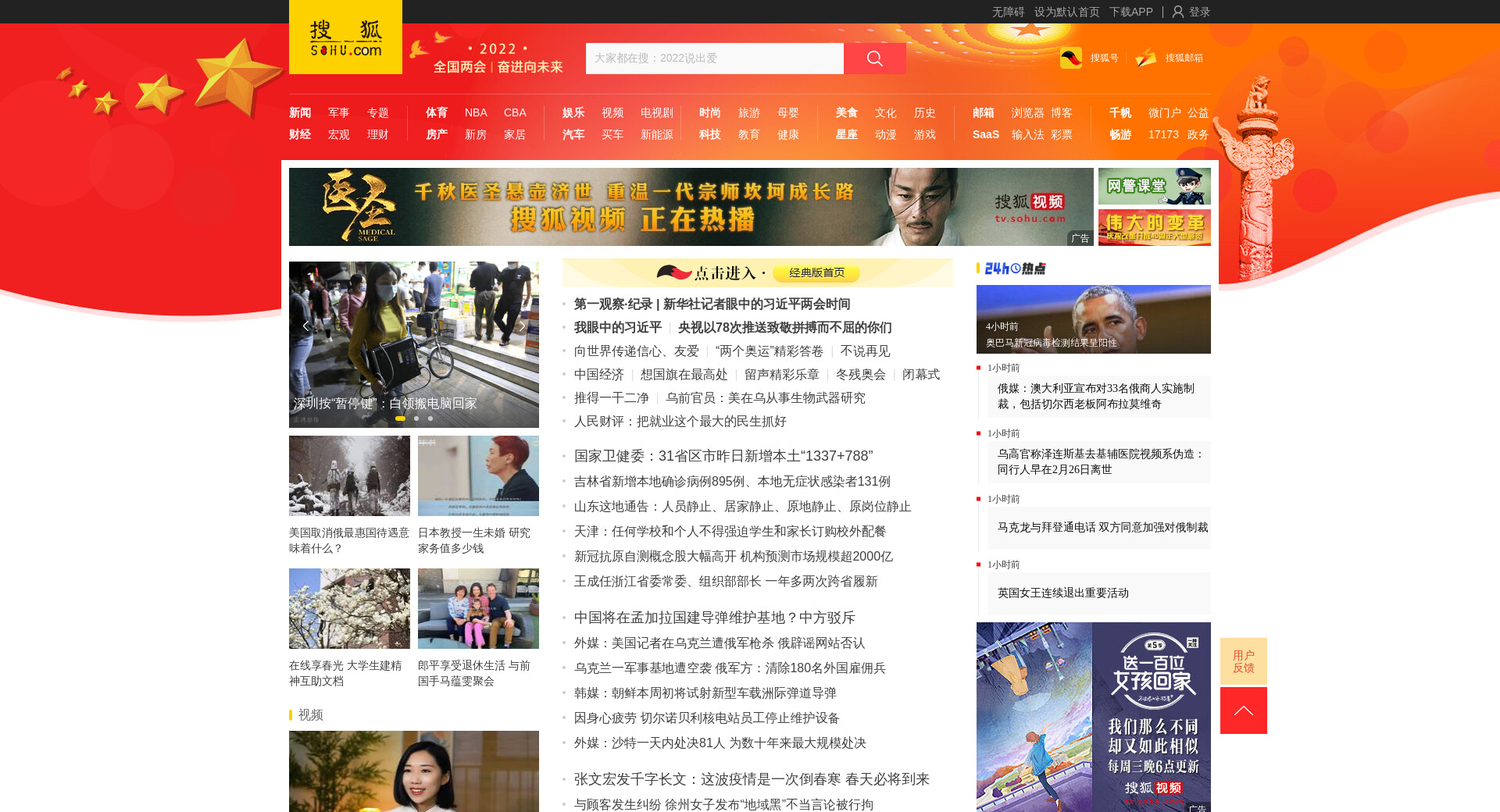Select the first carousel indicator dot
Screen dimensions: 1500x812
(x=400, y=418)
